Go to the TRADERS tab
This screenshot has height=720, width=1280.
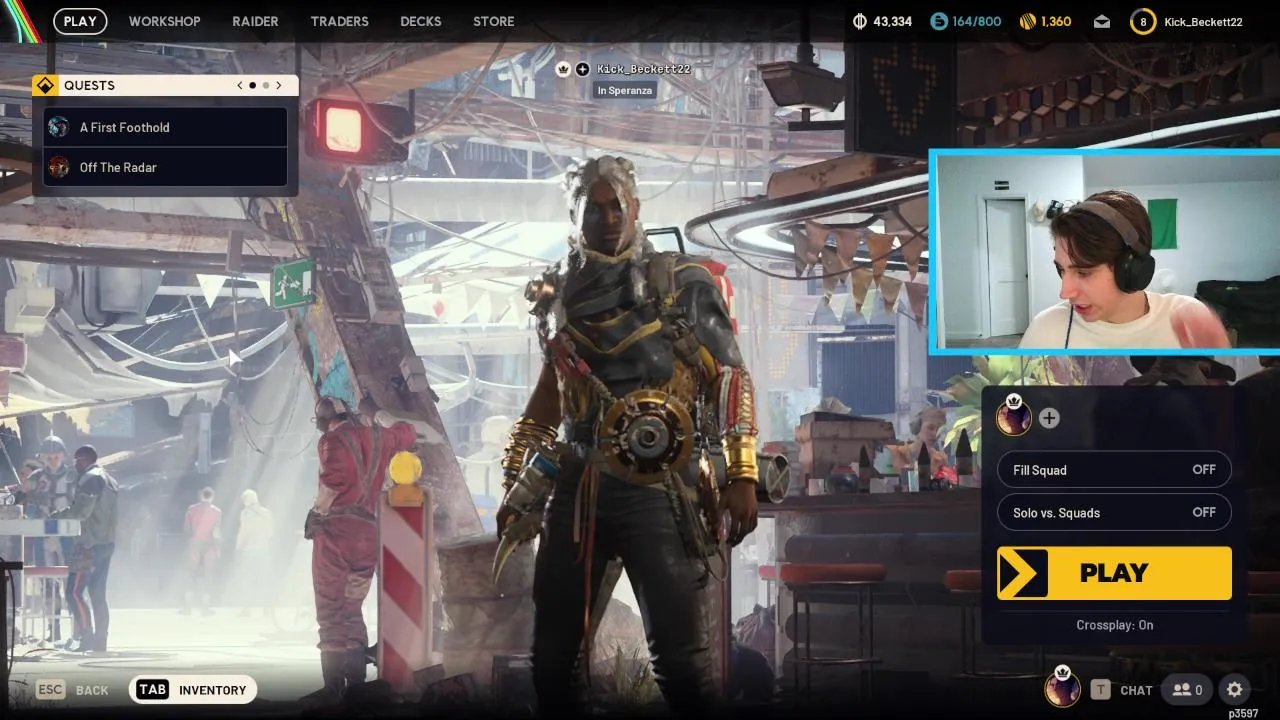339,21
